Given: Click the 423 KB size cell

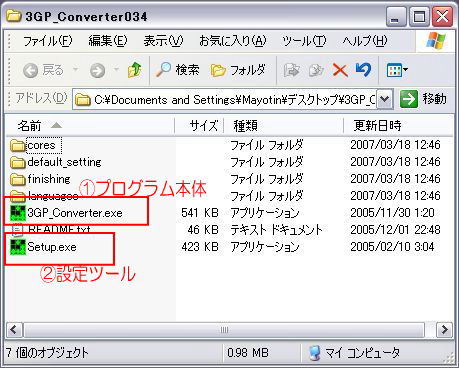Looking at the screenshot, I should pyautogui.click(x=200, y=247).
